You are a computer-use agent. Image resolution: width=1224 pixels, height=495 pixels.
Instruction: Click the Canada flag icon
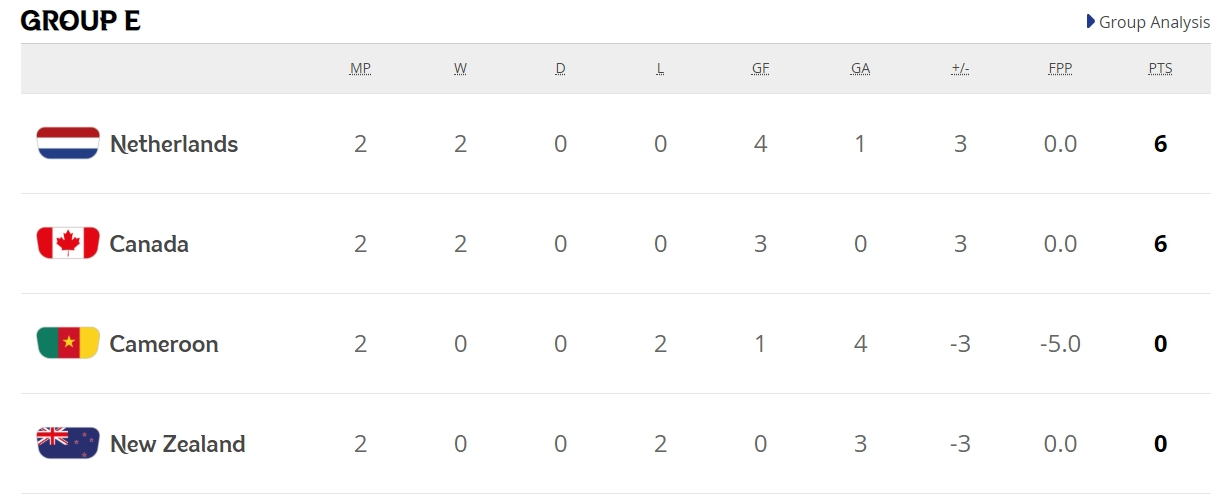[68, 244]
